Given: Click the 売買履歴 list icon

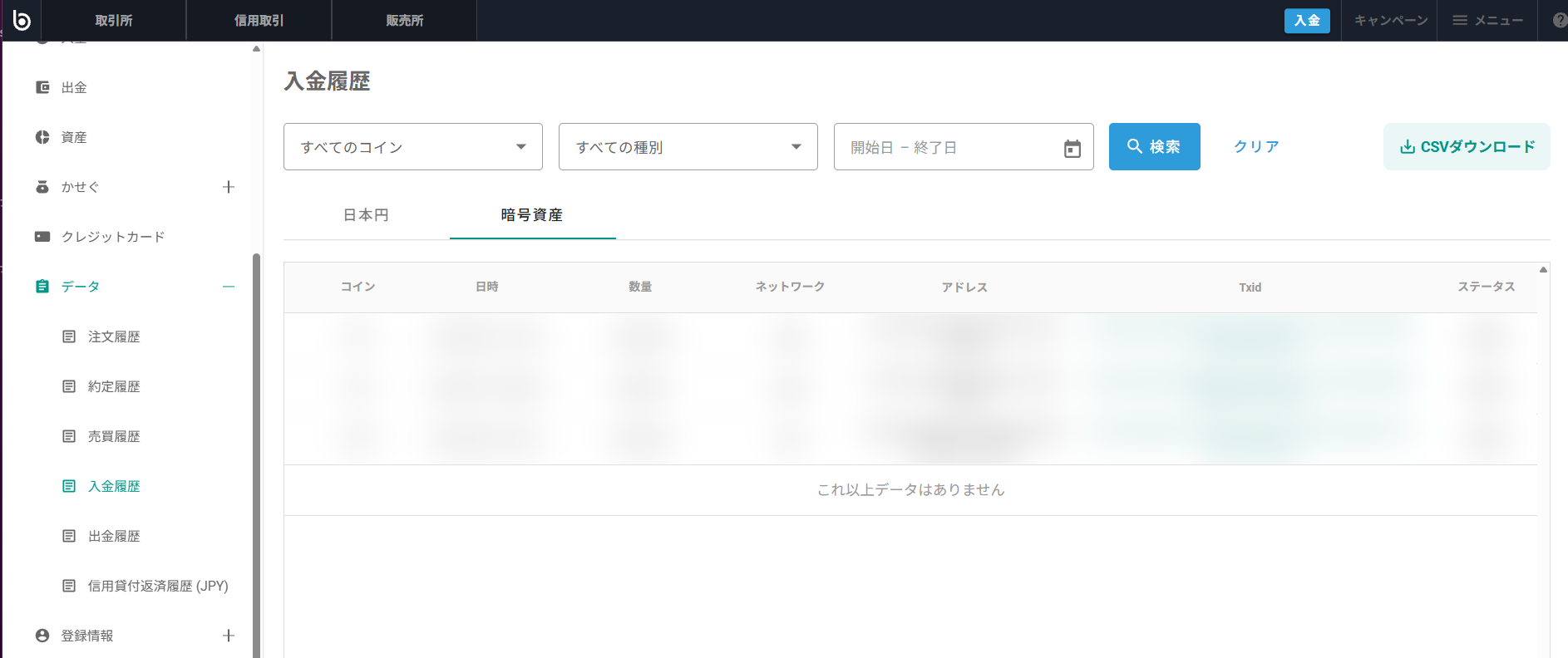Looking at the screenshot, I should pos(69,436).
